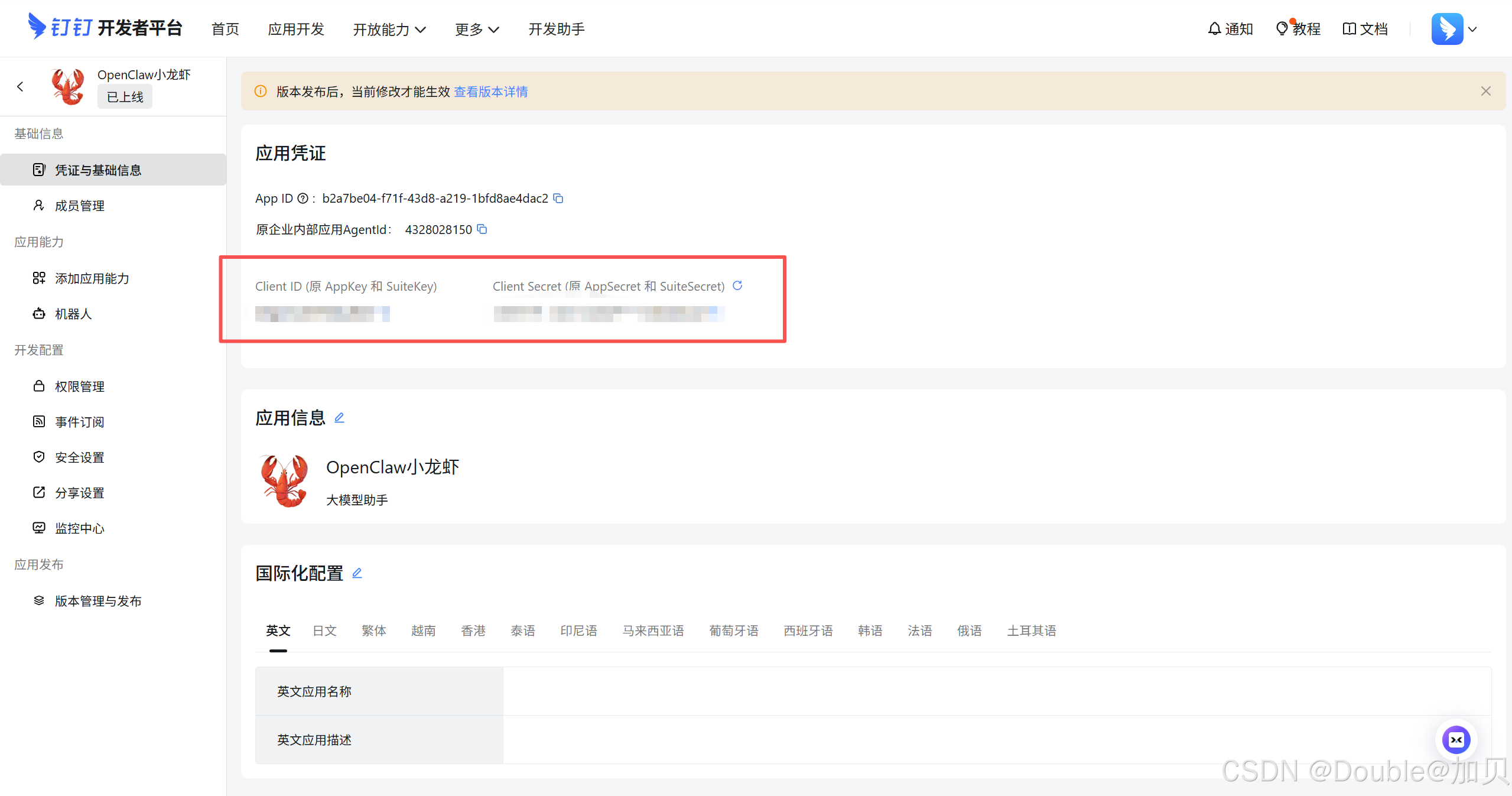Viewport: 1512px width, 796px height.
Task: Show App ID help tooltip icon
Action: coord(303,199)
